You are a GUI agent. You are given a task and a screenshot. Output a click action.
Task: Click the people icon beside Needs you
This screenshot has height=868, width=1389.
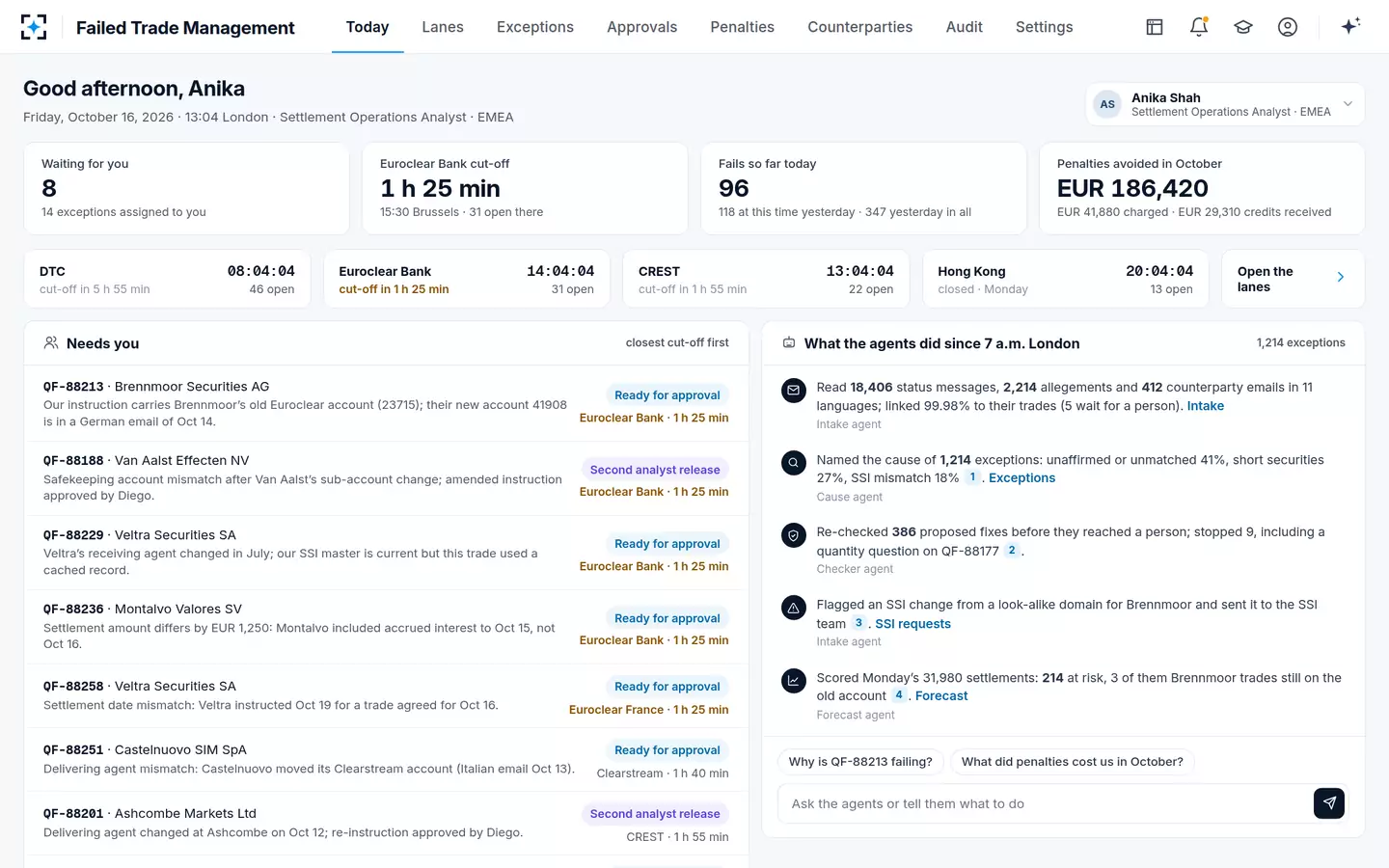click(x=51, y=342)
